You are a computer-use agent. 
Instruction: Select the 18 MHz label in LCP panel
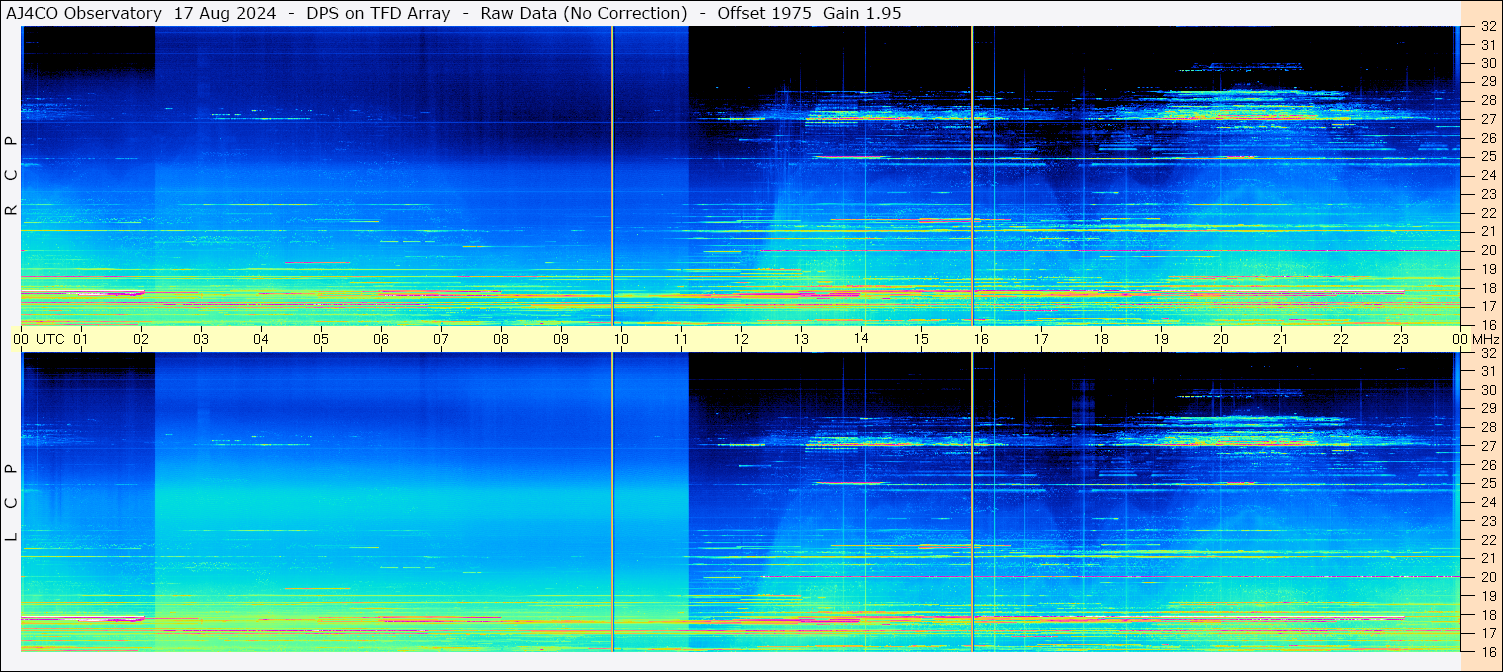(x=1487, y=615)
